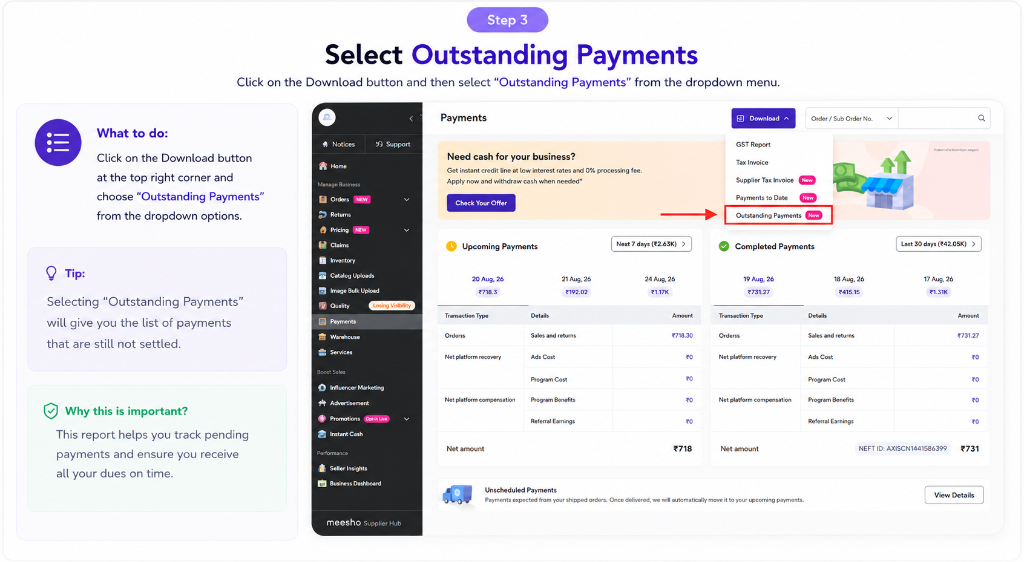Open the Last 30 days completed filter
The image size is (1024, 562).
coord(938,243)
